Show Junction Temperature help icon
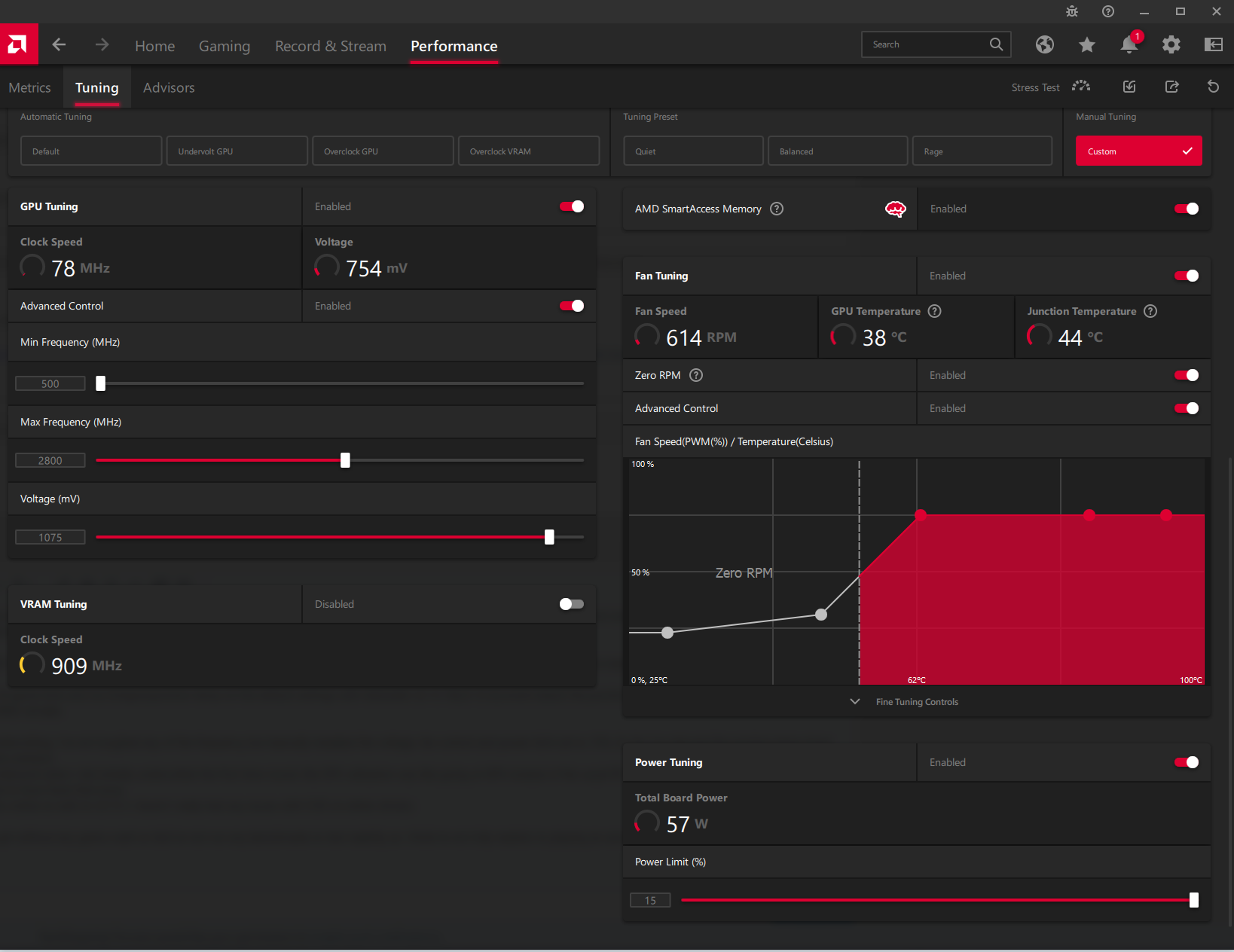Screen dimensions: 1234x952 coord(1150,311)
